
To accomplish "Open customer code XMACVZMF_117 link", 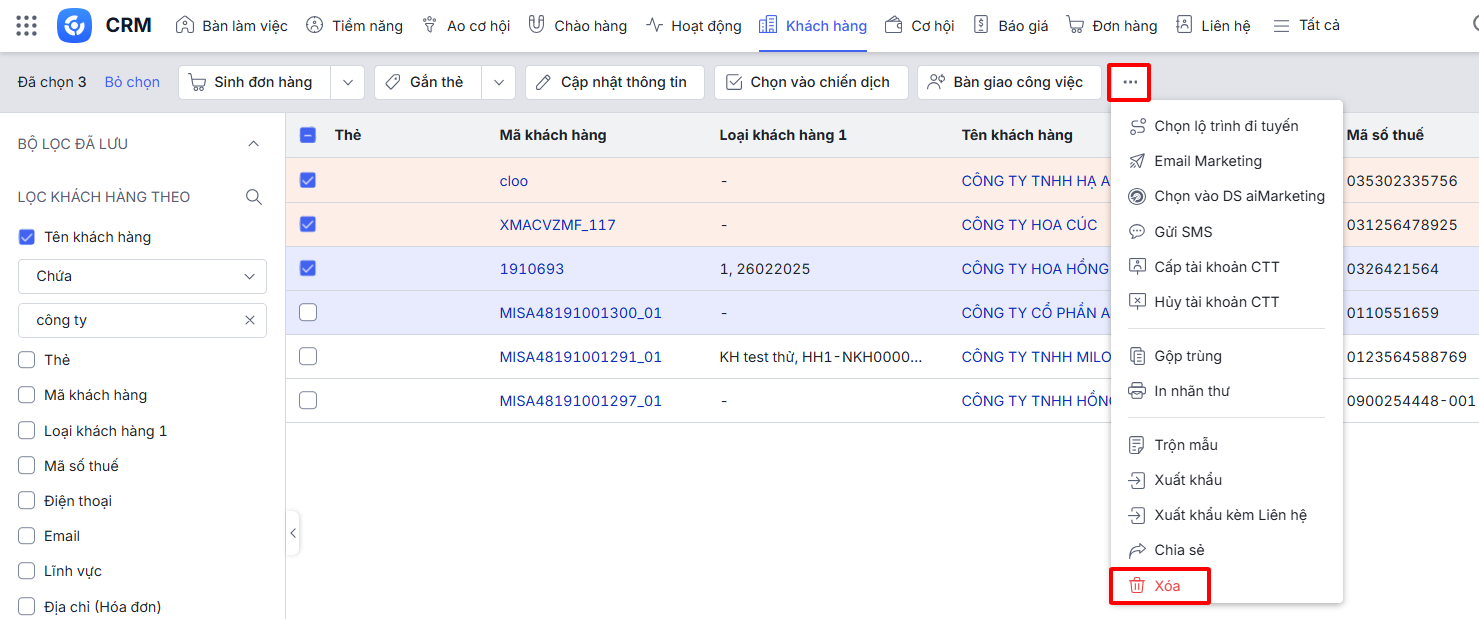I will click(x=557, y=225).
